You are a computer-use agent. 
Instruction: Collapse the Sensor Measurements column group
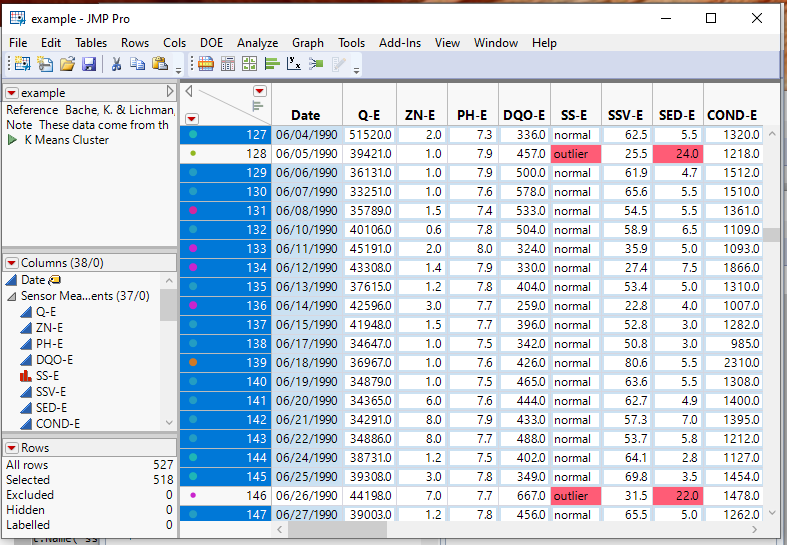(x=12, y=296)
